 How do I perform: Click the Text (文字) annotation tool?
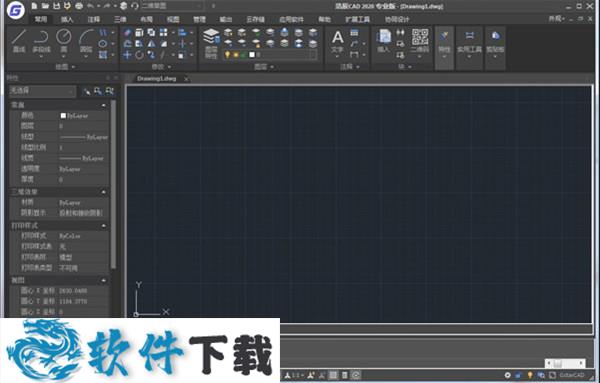337,41
